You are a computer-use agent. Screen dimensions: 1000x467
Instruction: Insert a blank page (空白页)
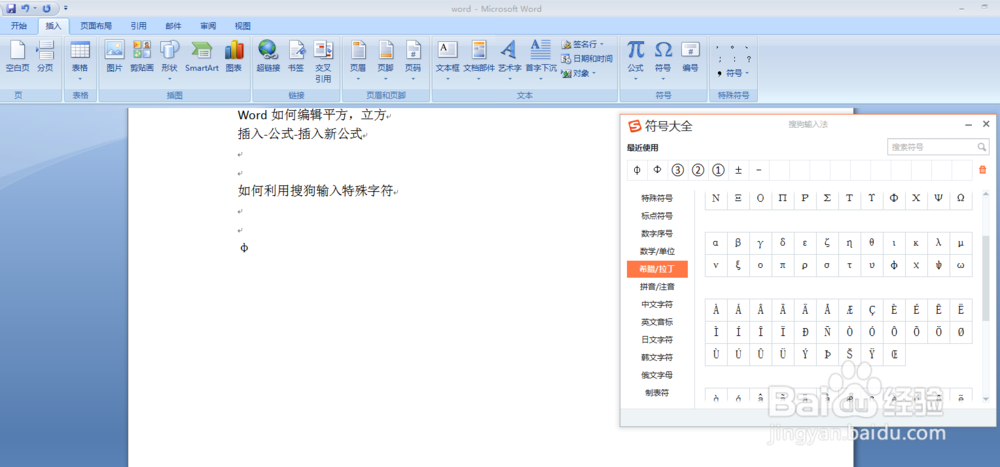coord(17,57)
